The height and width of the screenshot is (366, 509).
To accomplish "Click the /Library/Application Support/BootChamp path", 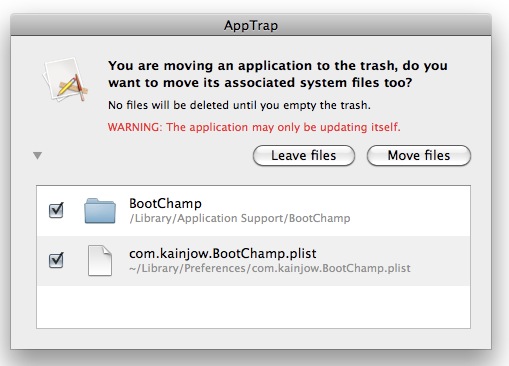I will click(x=240, y=218).
